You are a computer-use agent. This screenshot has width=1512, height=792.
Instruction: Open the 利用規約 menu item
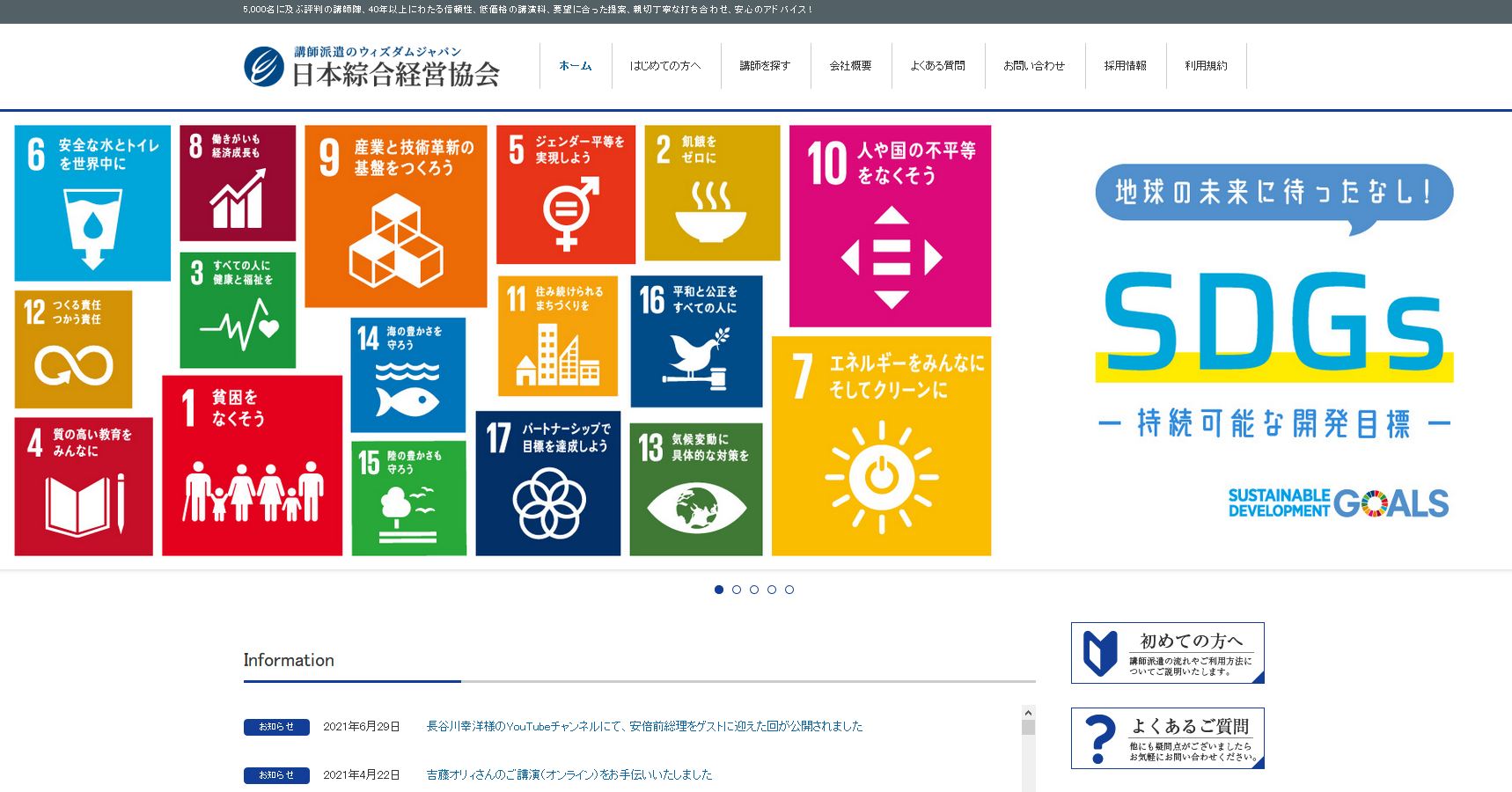1206,66
